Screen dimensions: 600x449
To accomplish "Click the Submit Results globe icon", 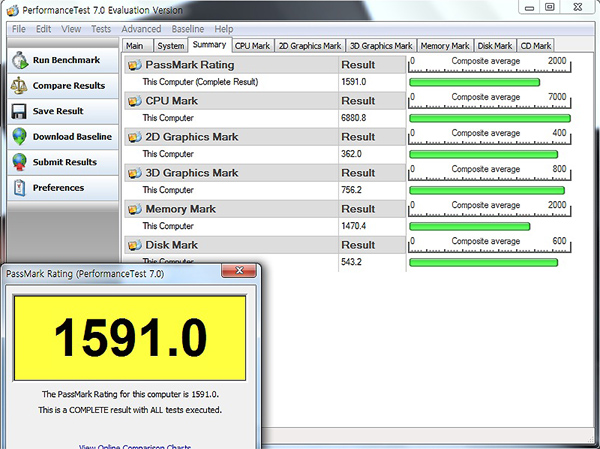I will (x=19, y=162).
